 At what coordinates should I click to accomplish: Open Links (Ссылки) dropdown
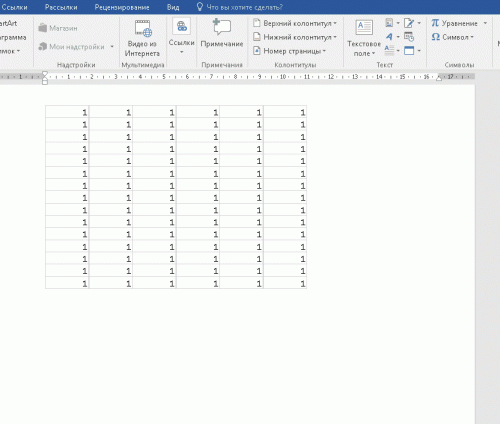[x=181, y=37]
